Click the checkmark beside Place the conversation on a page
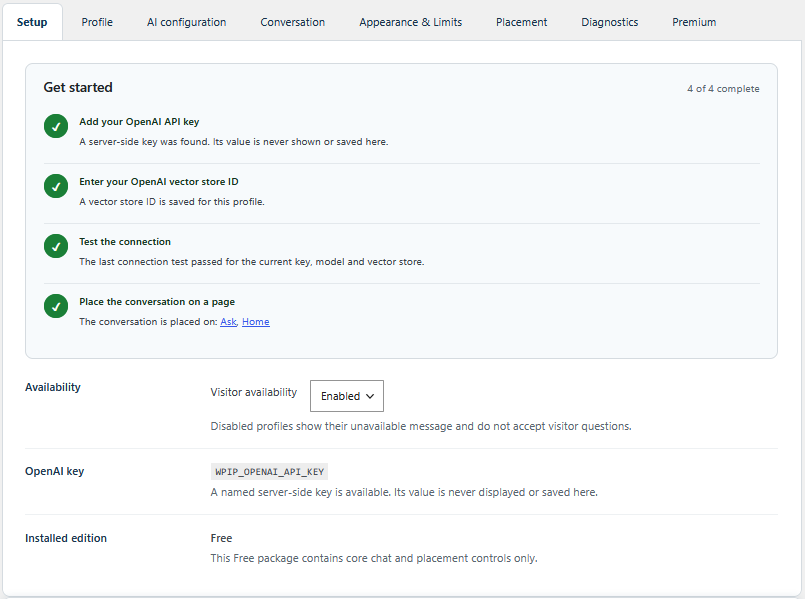This screenshot has width=805, height=599. 56,306
